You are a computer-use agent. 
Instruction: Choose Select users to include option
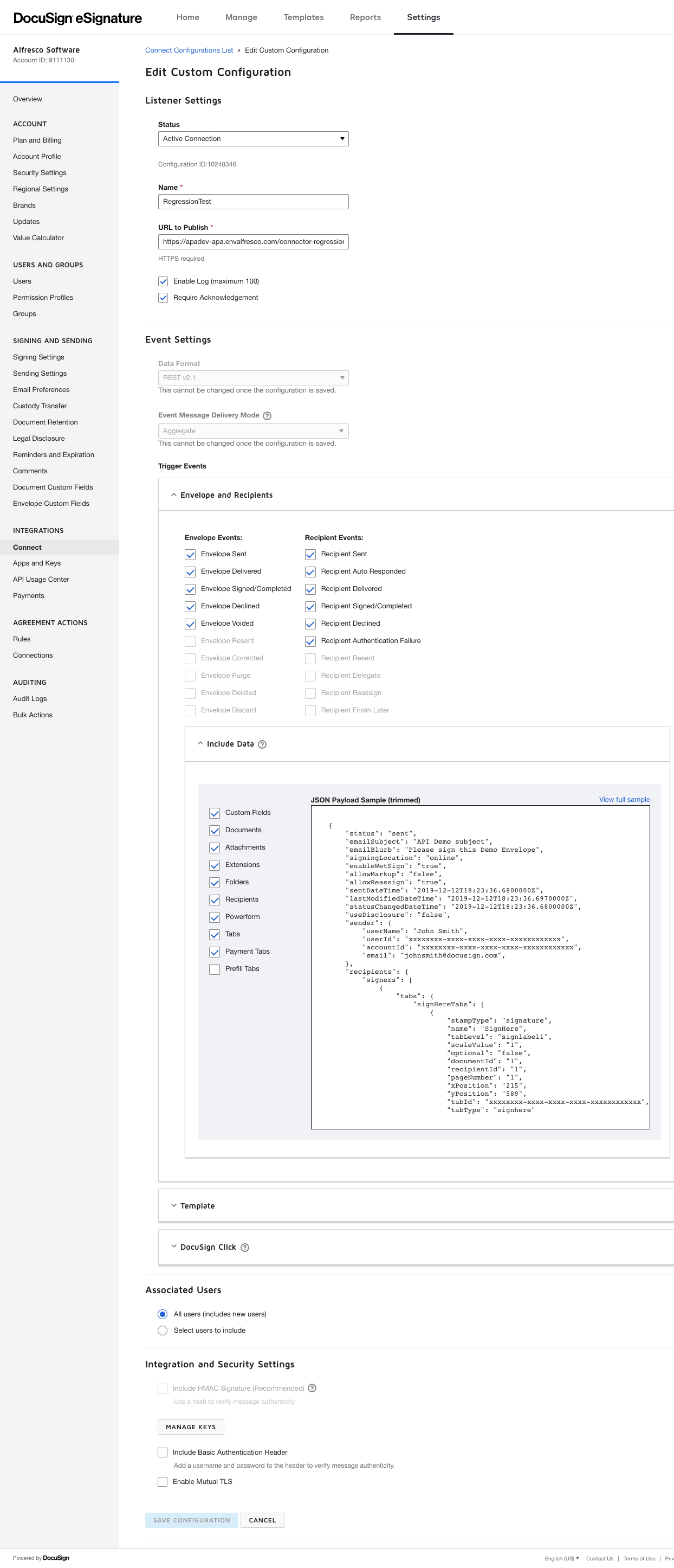click(163, 1330)
